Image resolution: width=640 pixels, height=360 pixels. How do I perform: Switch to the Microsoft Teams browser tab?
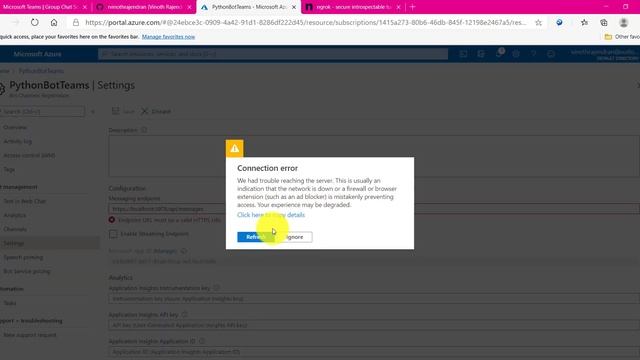click(40, 7)
